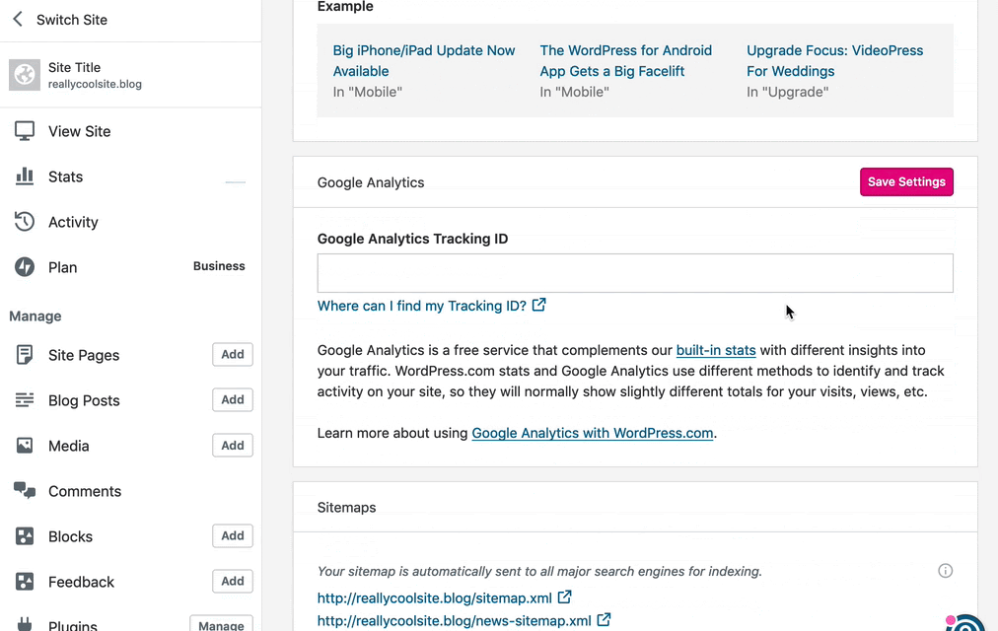Screen dimensions: 998x631
Task: Open the help bubble icon at bottom right
Action: pos(966,623)
